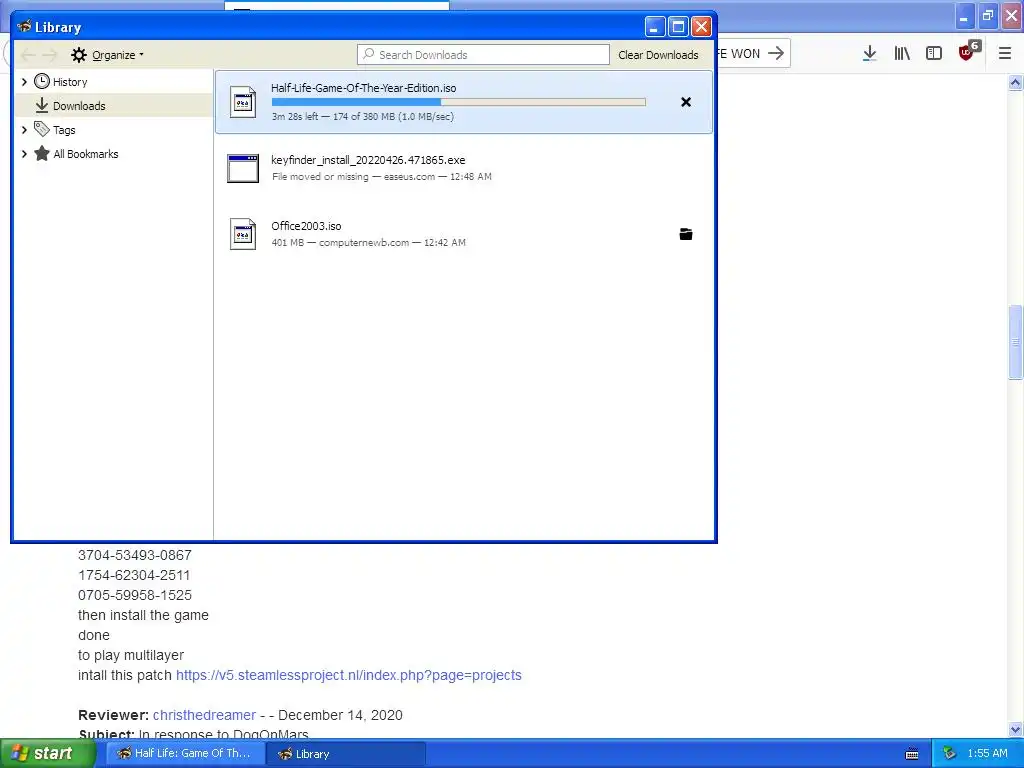The image size is (1024, 768).
Task: Click 'File moved or missing' status text
Action: pyautogui.click(x=320, y=176)
